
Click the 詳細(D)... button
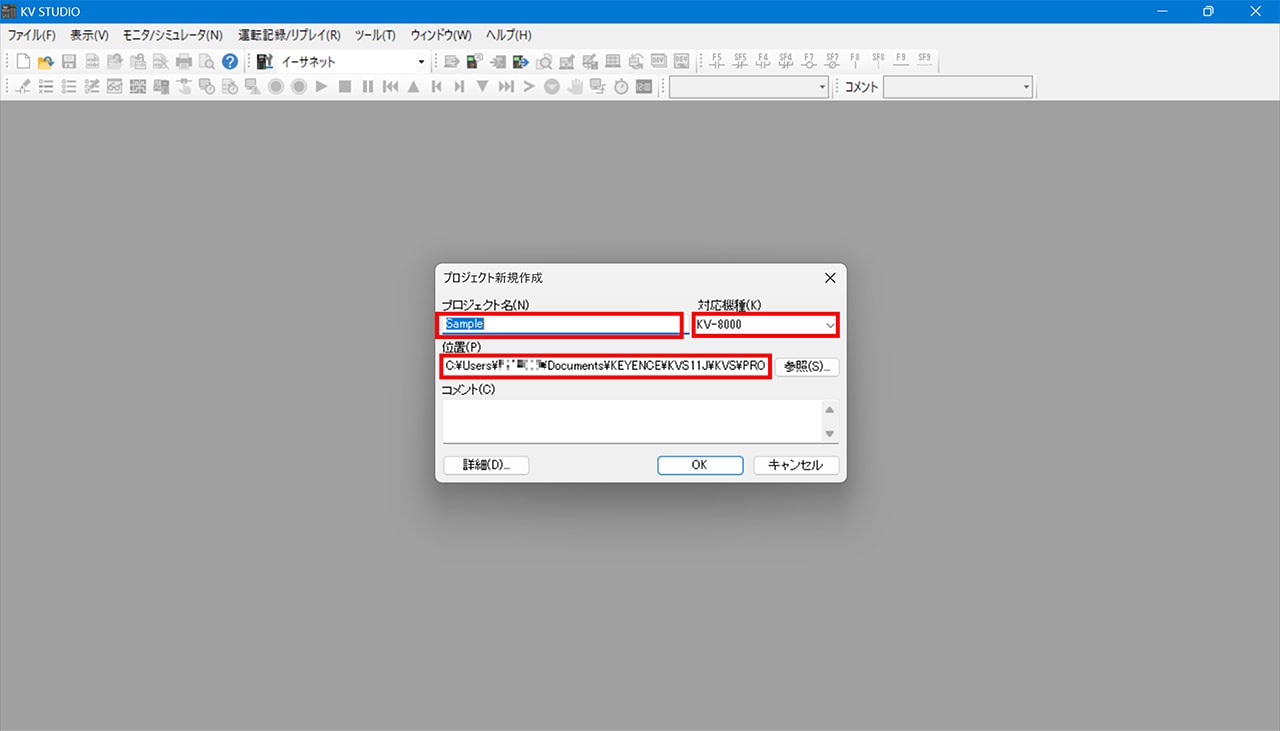(486, 465)
